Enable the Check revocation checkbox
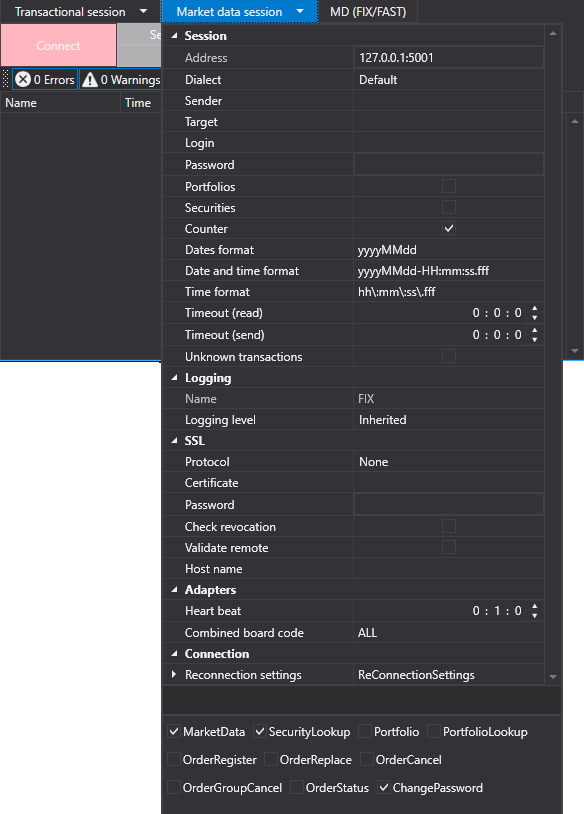The image size is (584, 814). tap(449, 526)
